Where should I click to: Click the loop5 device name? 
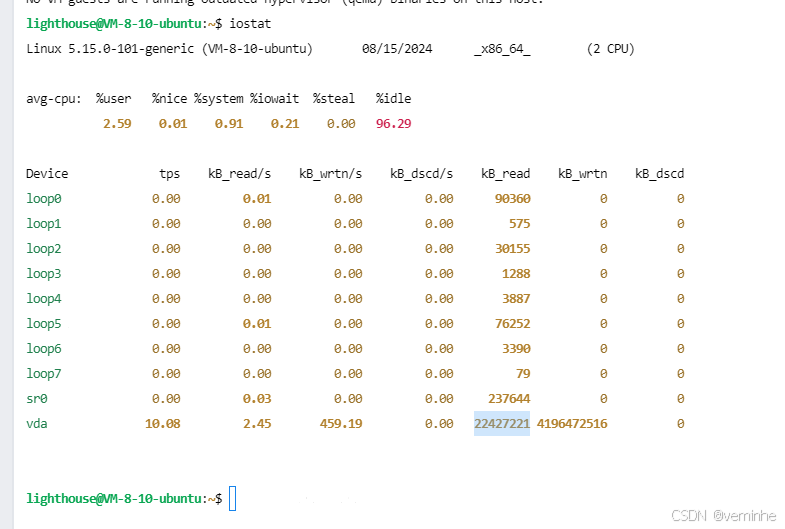pos(44,324)
